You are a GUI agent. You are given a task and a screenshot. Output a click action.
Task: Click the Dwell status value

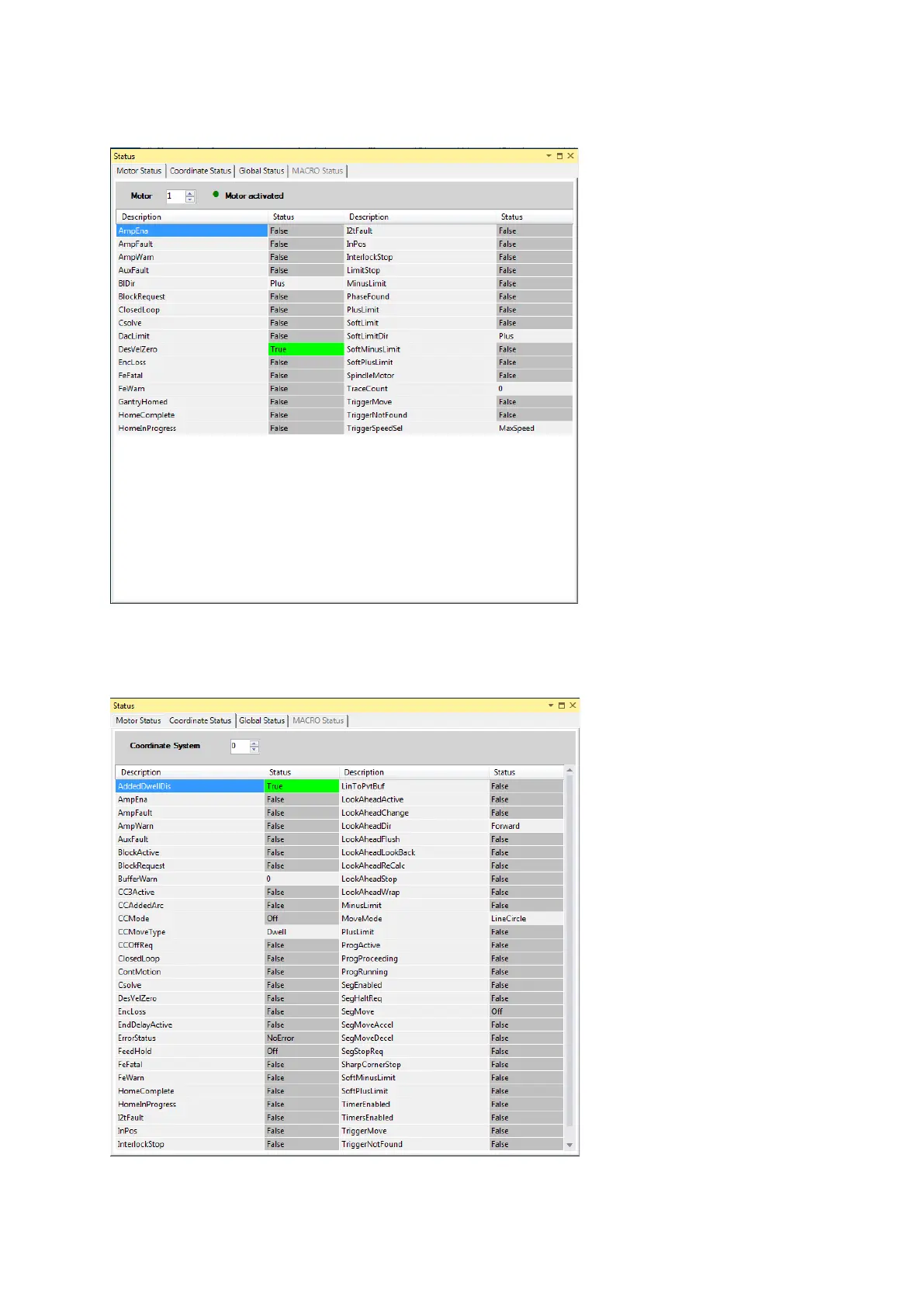coord(277,932)
